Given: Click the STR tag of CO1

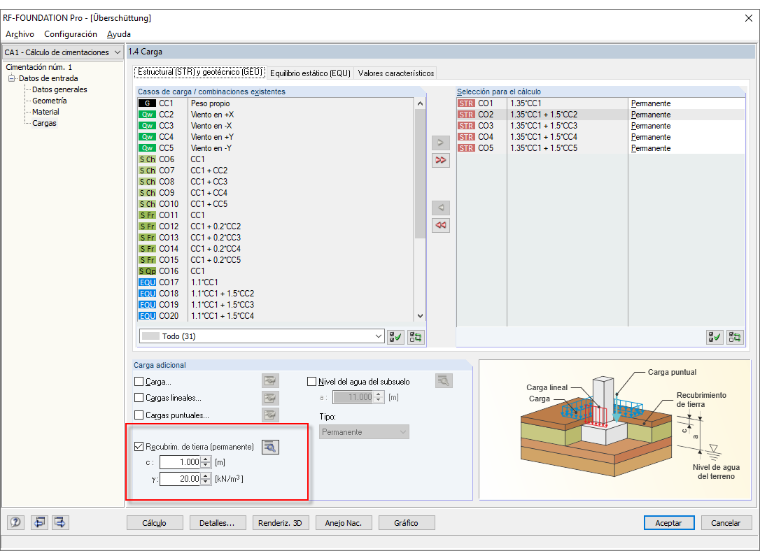Looking at the screenshot, I should [x=466, y=103].
